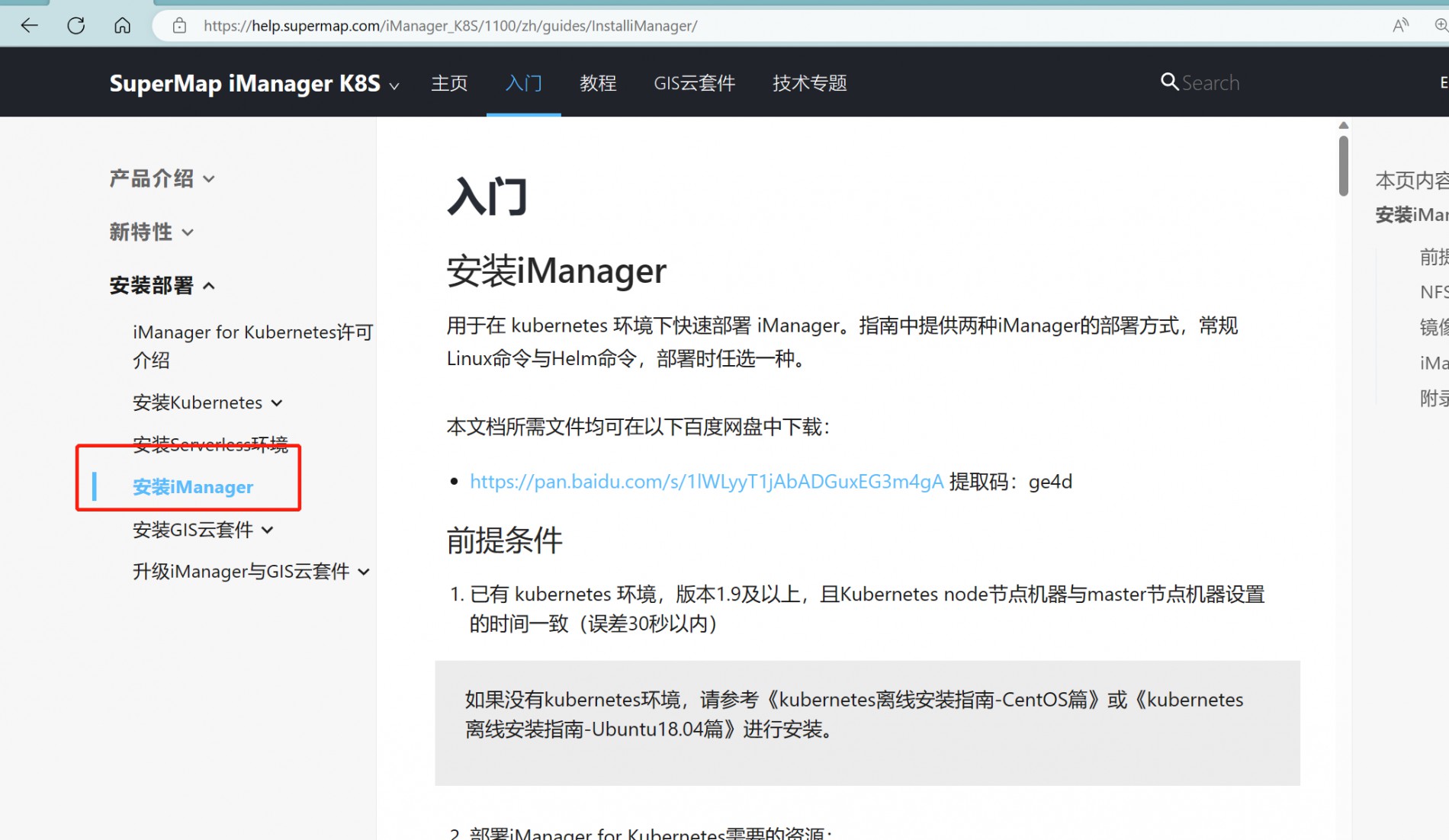Viewport: 1449px width, 840px height.
Task: Click the 前提条件 heading
Action: [x=504, y=540]
